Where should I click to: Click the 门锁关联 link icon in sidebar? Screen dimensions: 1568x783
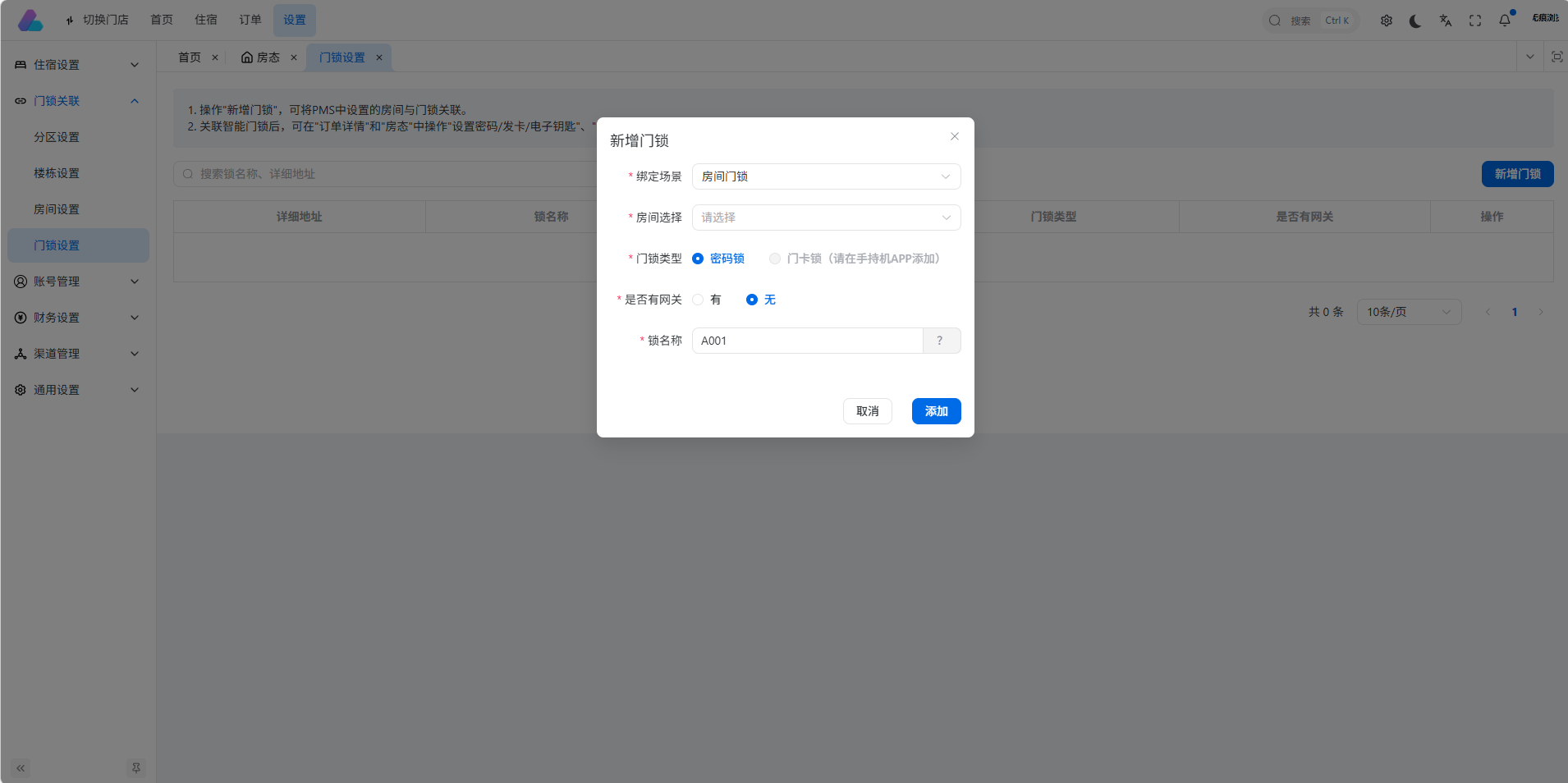(20, 100)
